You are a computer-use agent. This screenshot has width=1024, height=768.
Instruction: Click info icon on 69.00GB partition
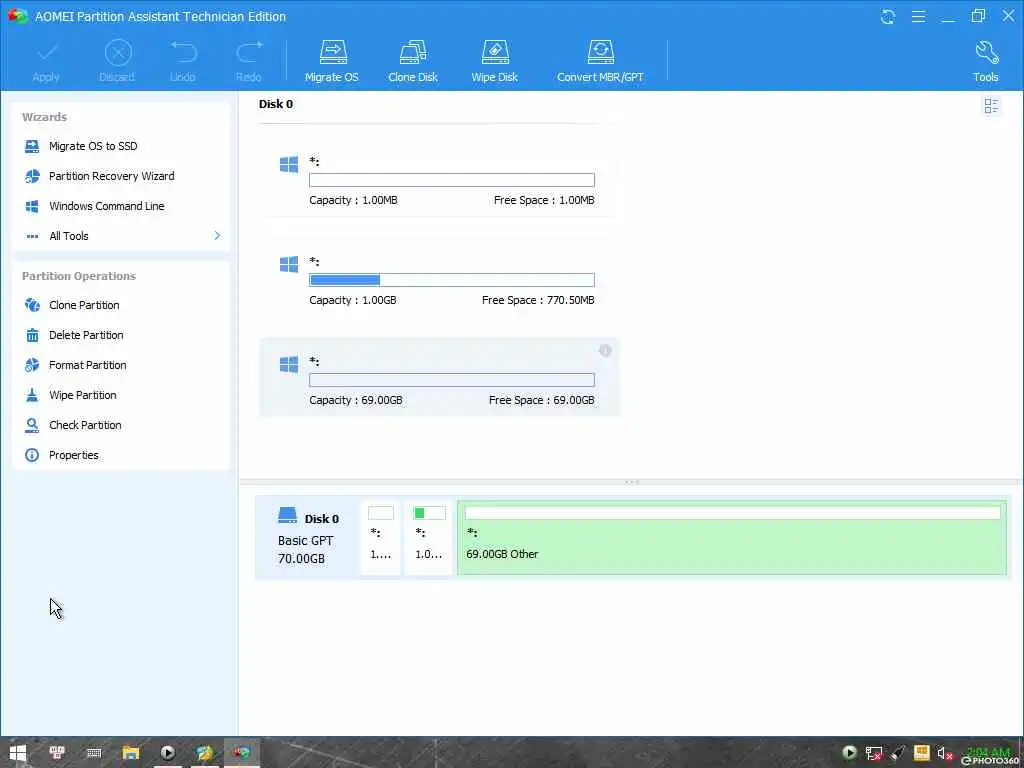(x=605, y=351)
